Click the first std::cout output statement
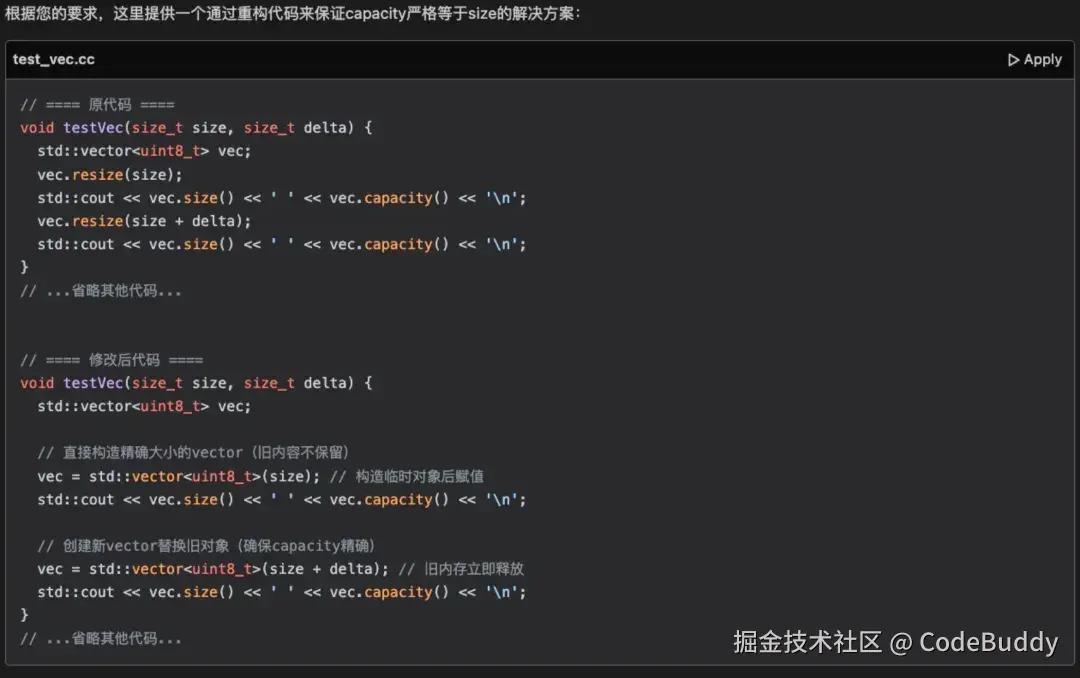1080x678 pixels. (280, 197)
